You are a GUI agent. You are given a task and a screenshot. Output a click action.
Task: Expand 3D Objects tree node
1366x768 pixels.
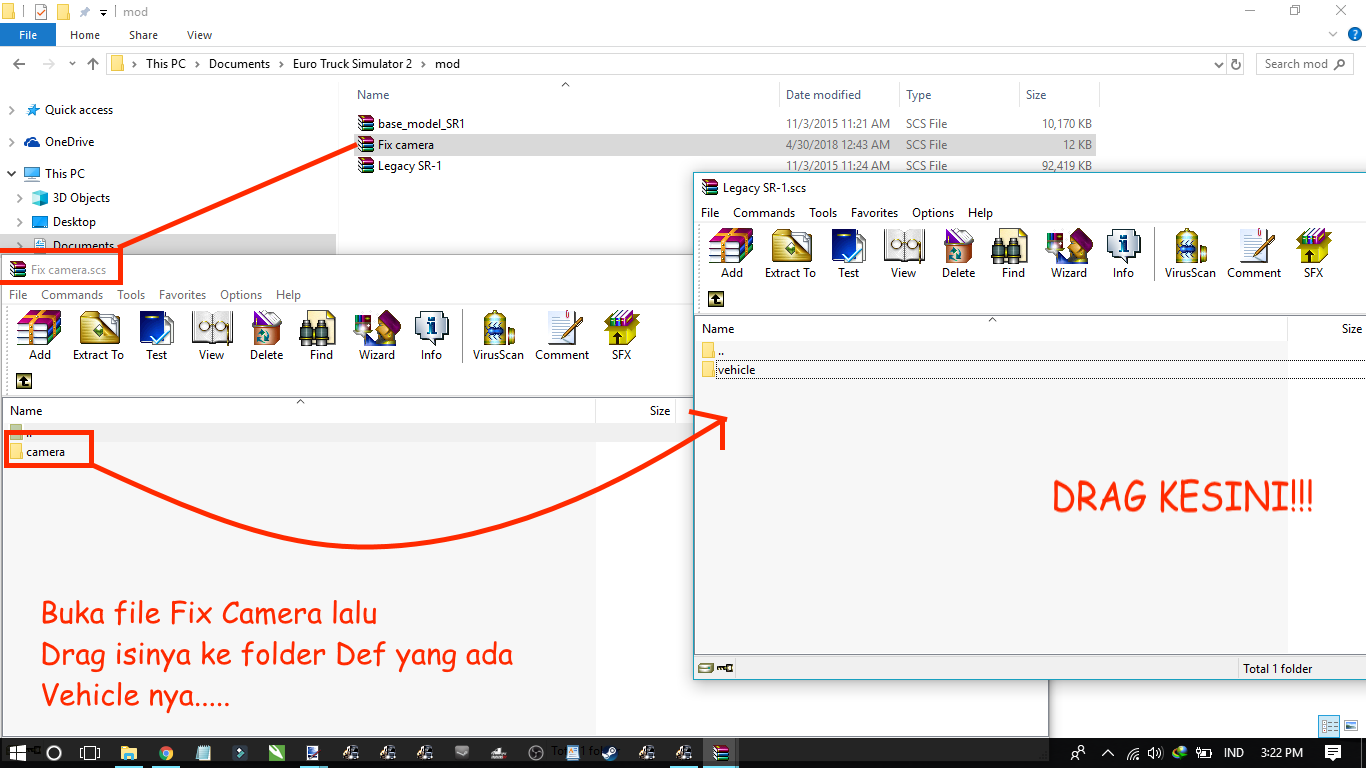tap(20, 198)
